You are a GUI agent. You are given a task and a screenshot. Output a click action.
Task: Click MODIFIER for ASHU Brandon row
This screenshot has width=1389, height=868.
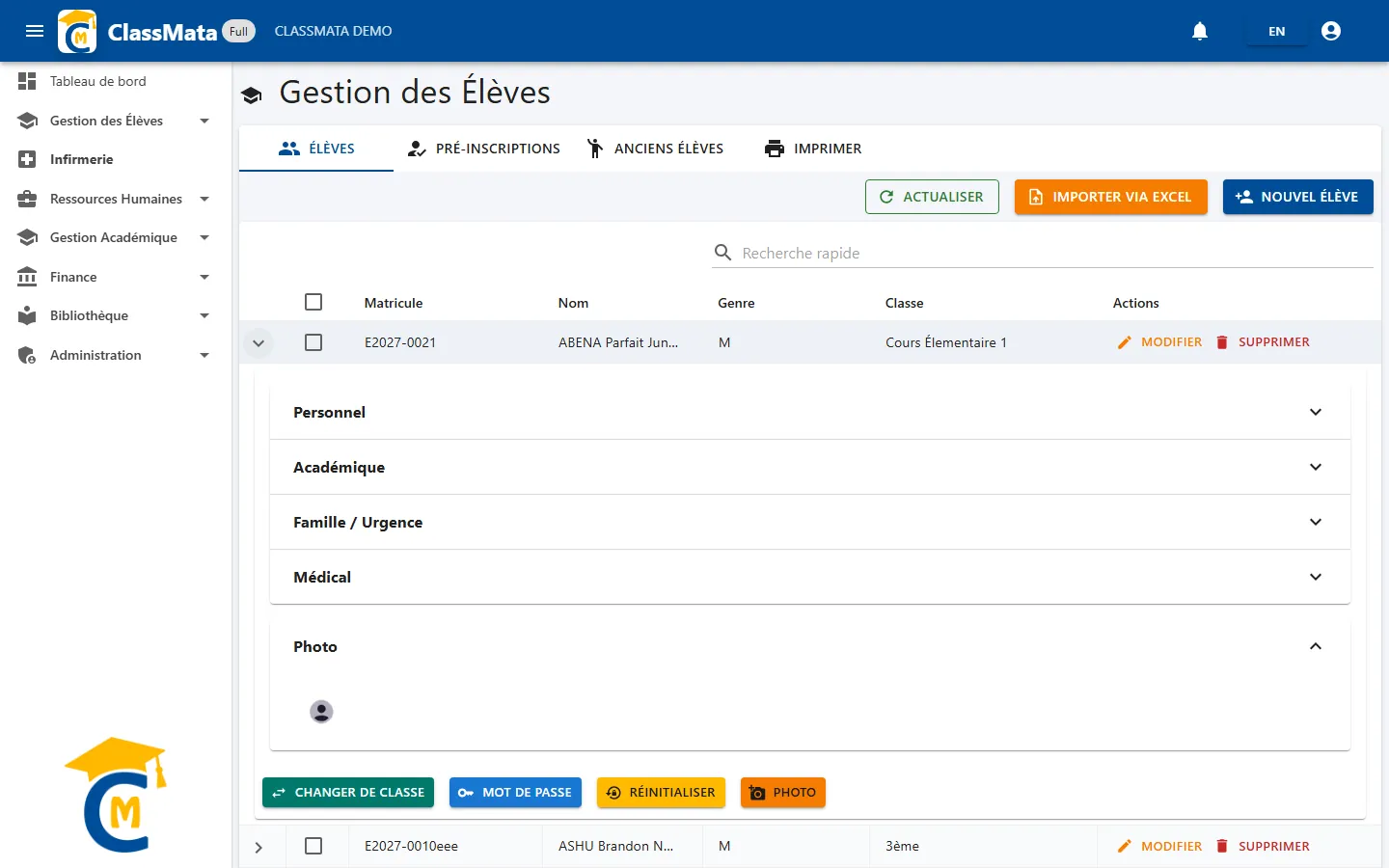click(1159, 846)
